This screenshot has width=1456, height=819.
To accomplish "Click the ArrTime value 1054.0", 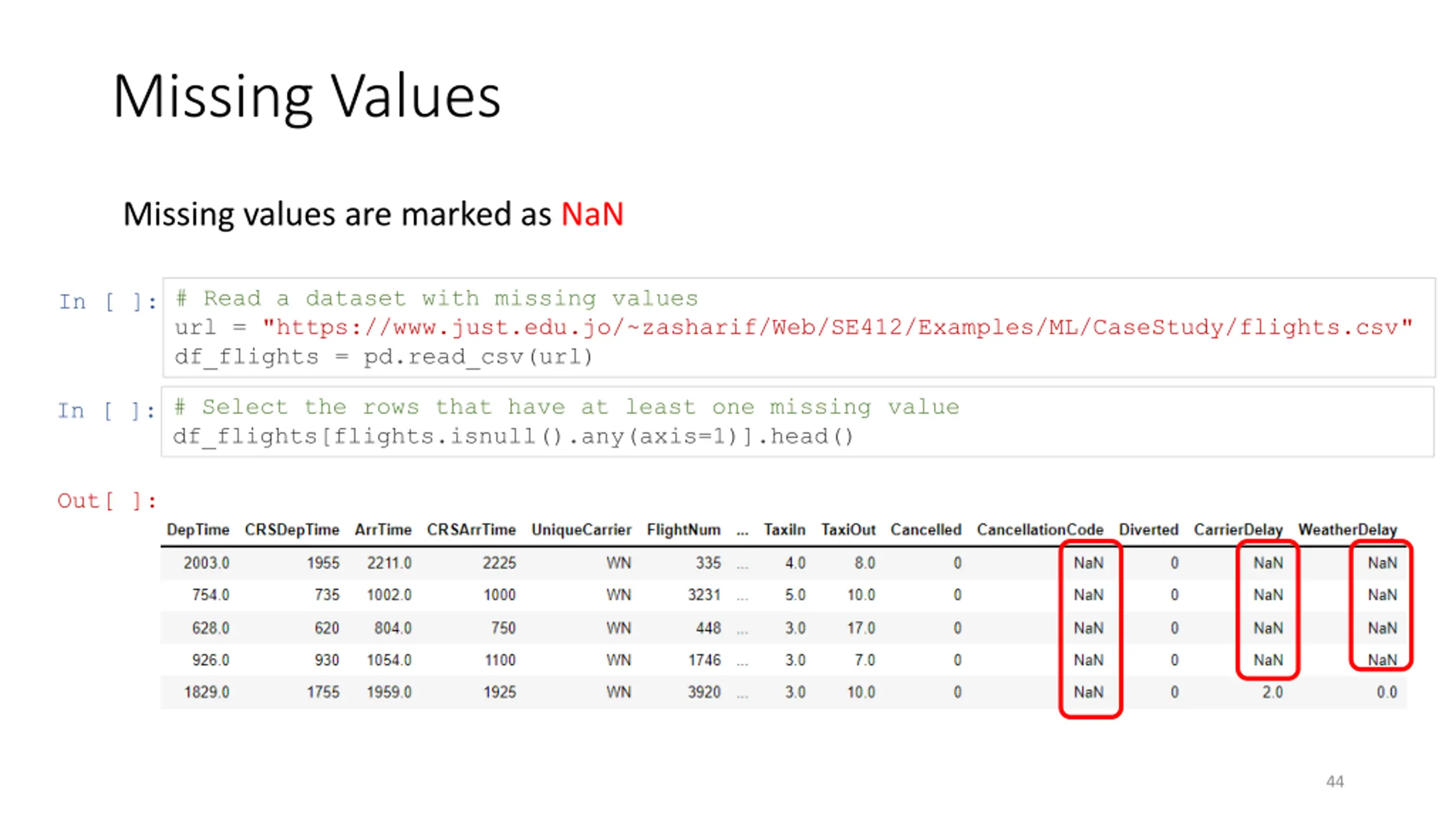I will point(389,660).
